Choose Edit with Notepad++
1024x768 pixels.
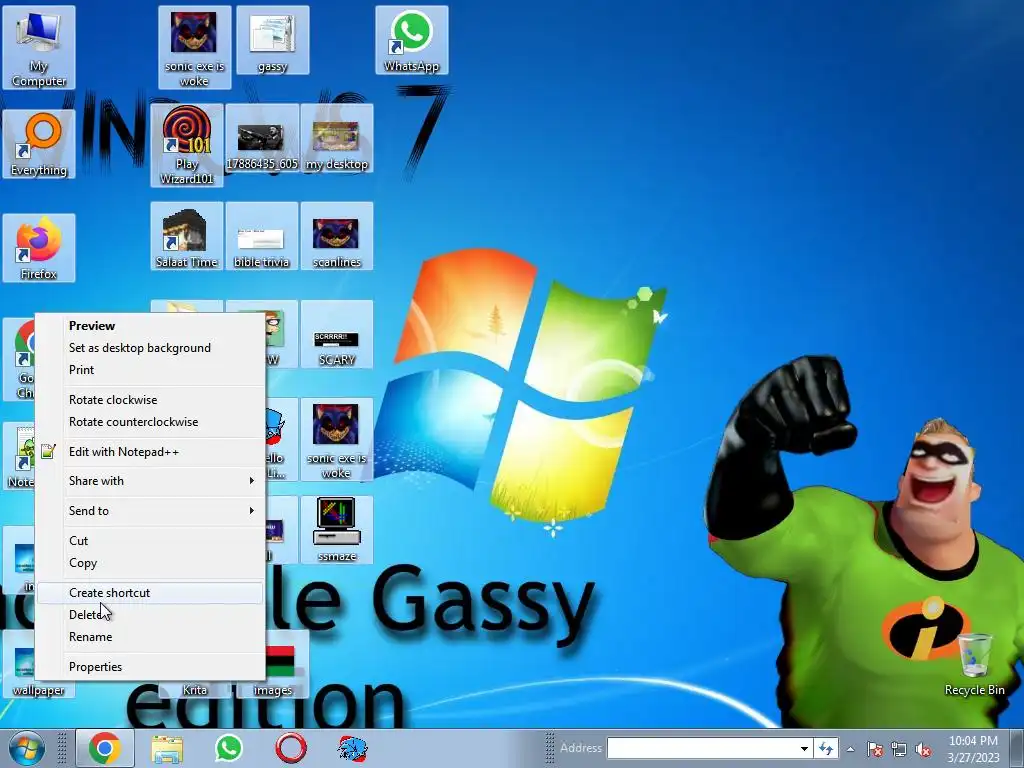point(150,452)
